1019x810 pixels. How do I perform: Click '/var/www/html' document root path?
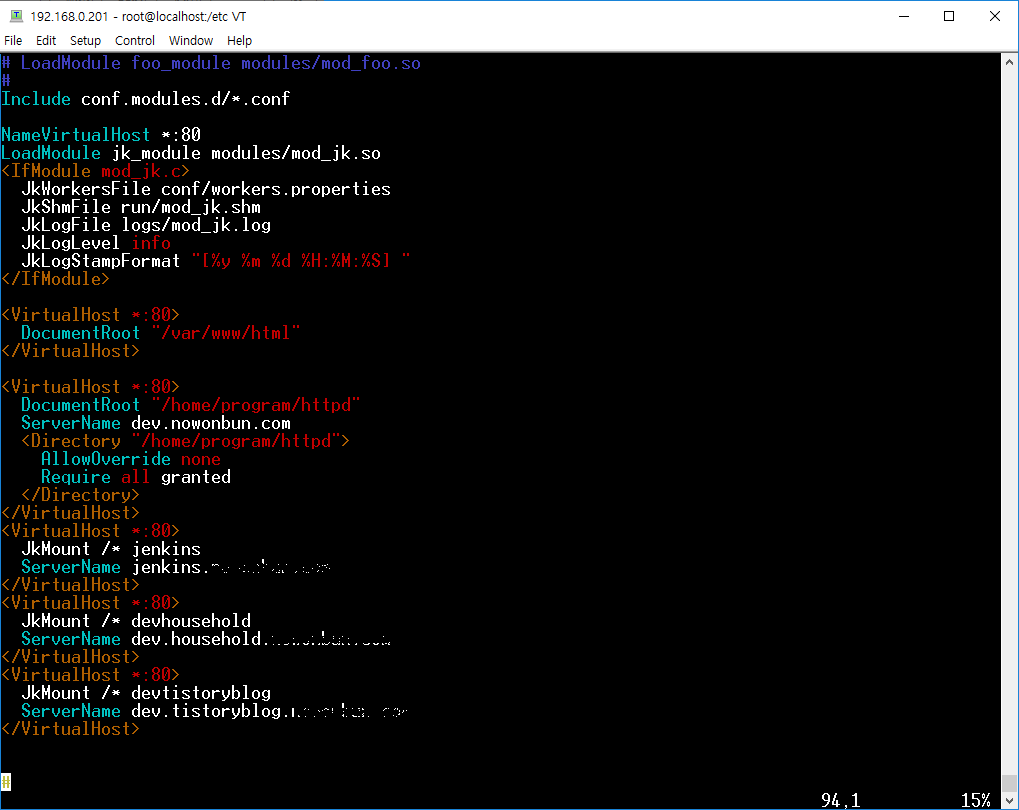pos(226,333)
